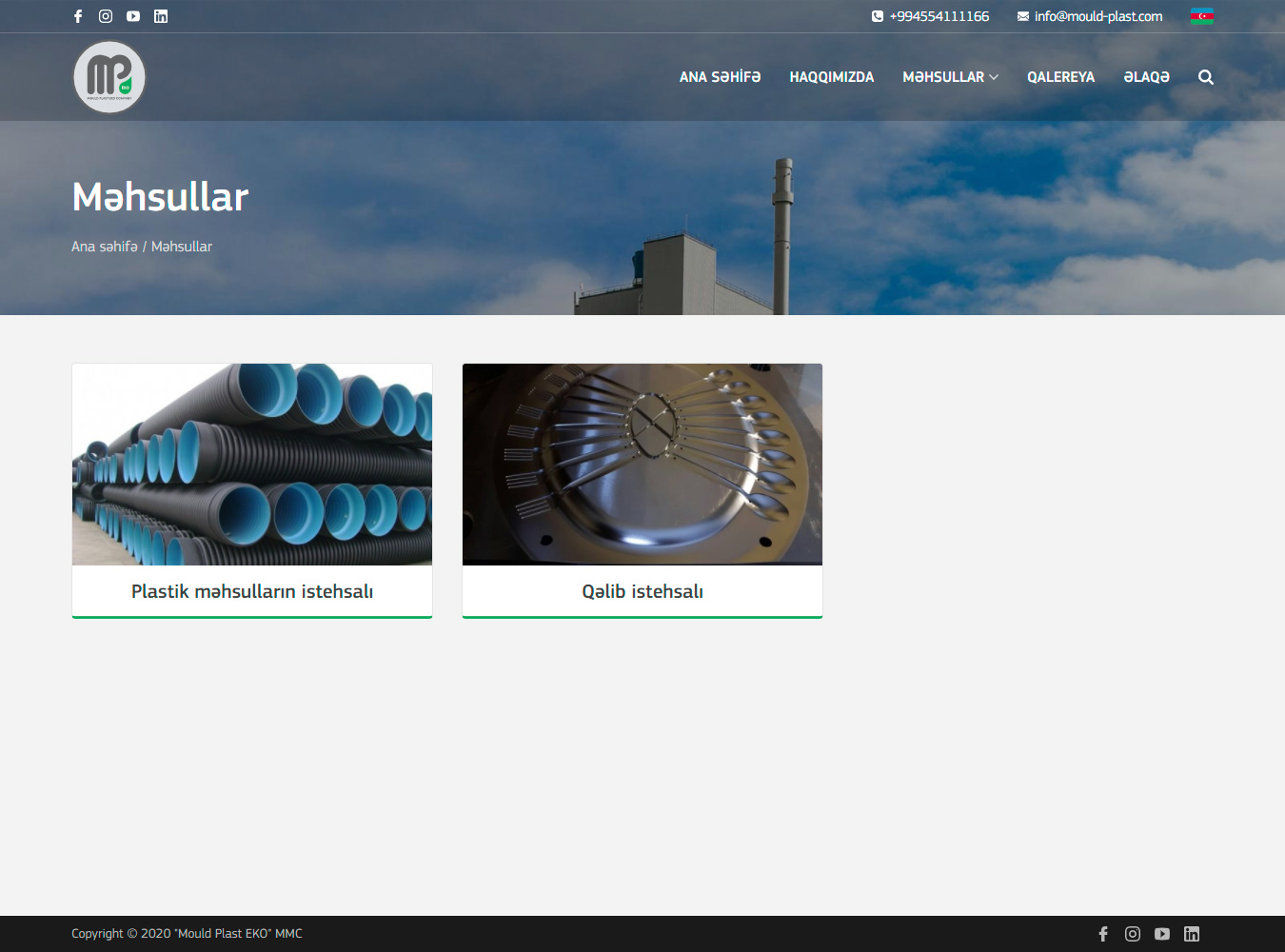Open the footer Instagram icon
The image size is (1285, 952).
1133,934
